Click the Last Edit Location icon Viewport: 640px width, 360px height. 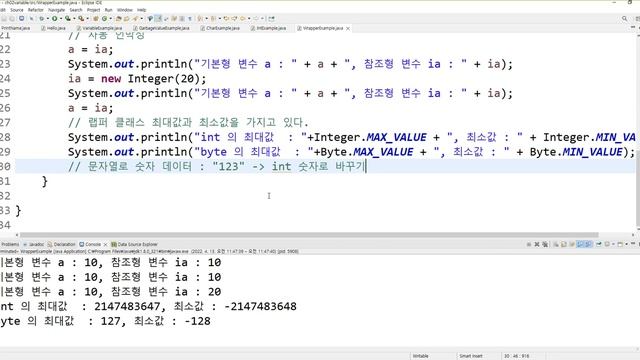[x=226, y=18]
